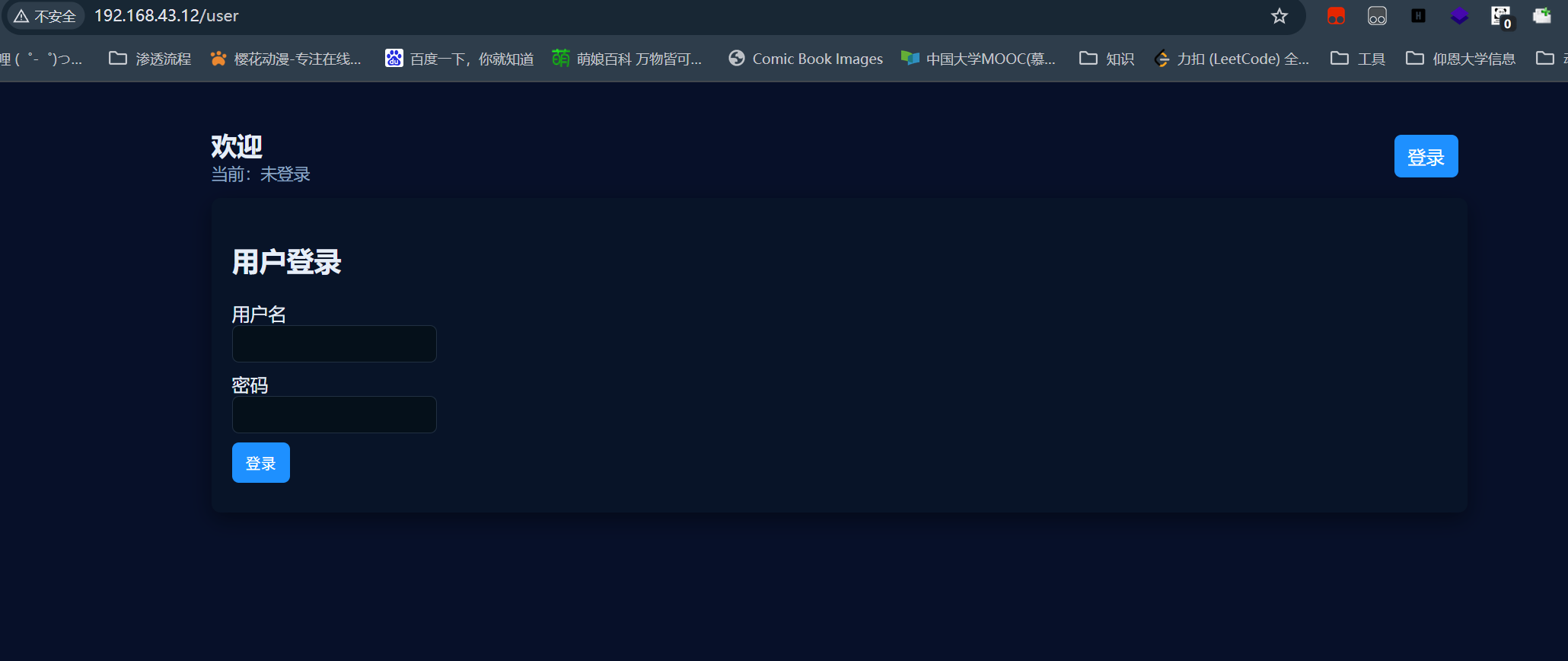Image resolution: width=1568 pixels, height=661 pixels.
Task: Open the red extension icon in toolbar
Action: coord(1336,16)
